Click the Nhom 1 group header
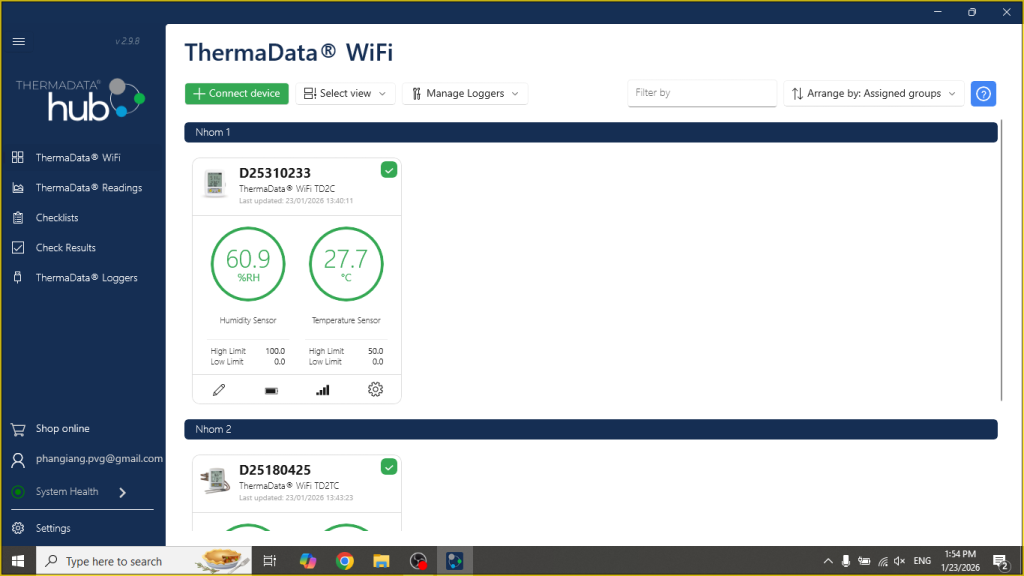The image size is (1024, 576). point(590,132)
